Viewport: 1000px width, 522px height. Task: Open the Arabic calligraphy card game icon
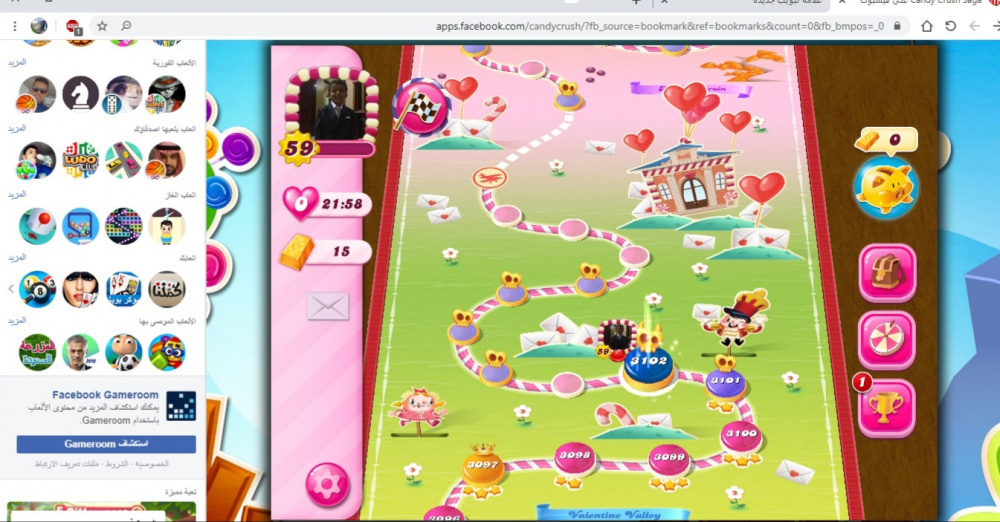pos(166,289)
